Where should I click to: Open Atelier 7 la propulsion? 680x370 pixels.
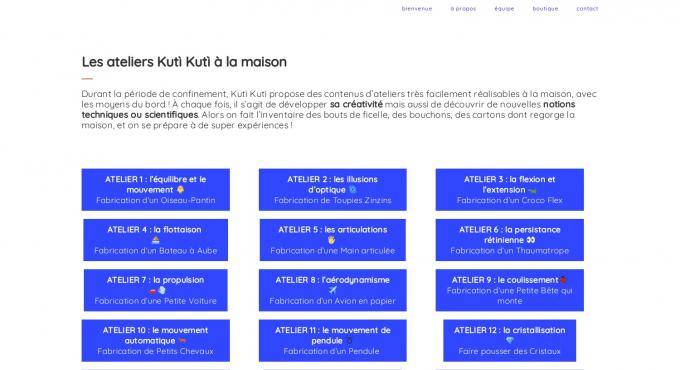click(156, 290)
